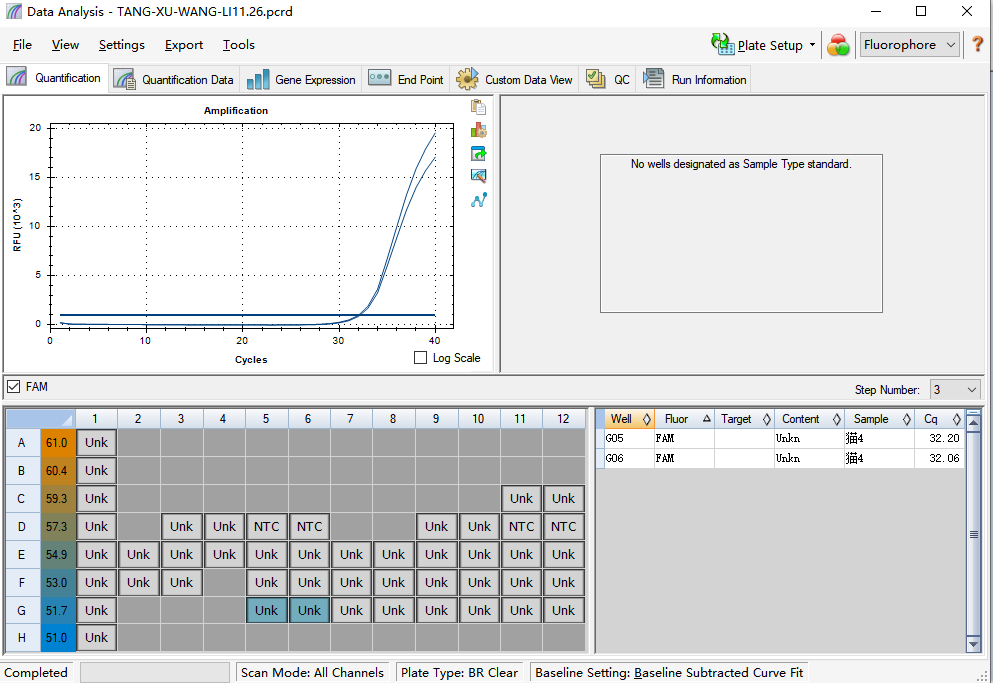Click the 61.0 temperature gradient cell
This screenshot has width=993, height=683.
pos(57,442)
